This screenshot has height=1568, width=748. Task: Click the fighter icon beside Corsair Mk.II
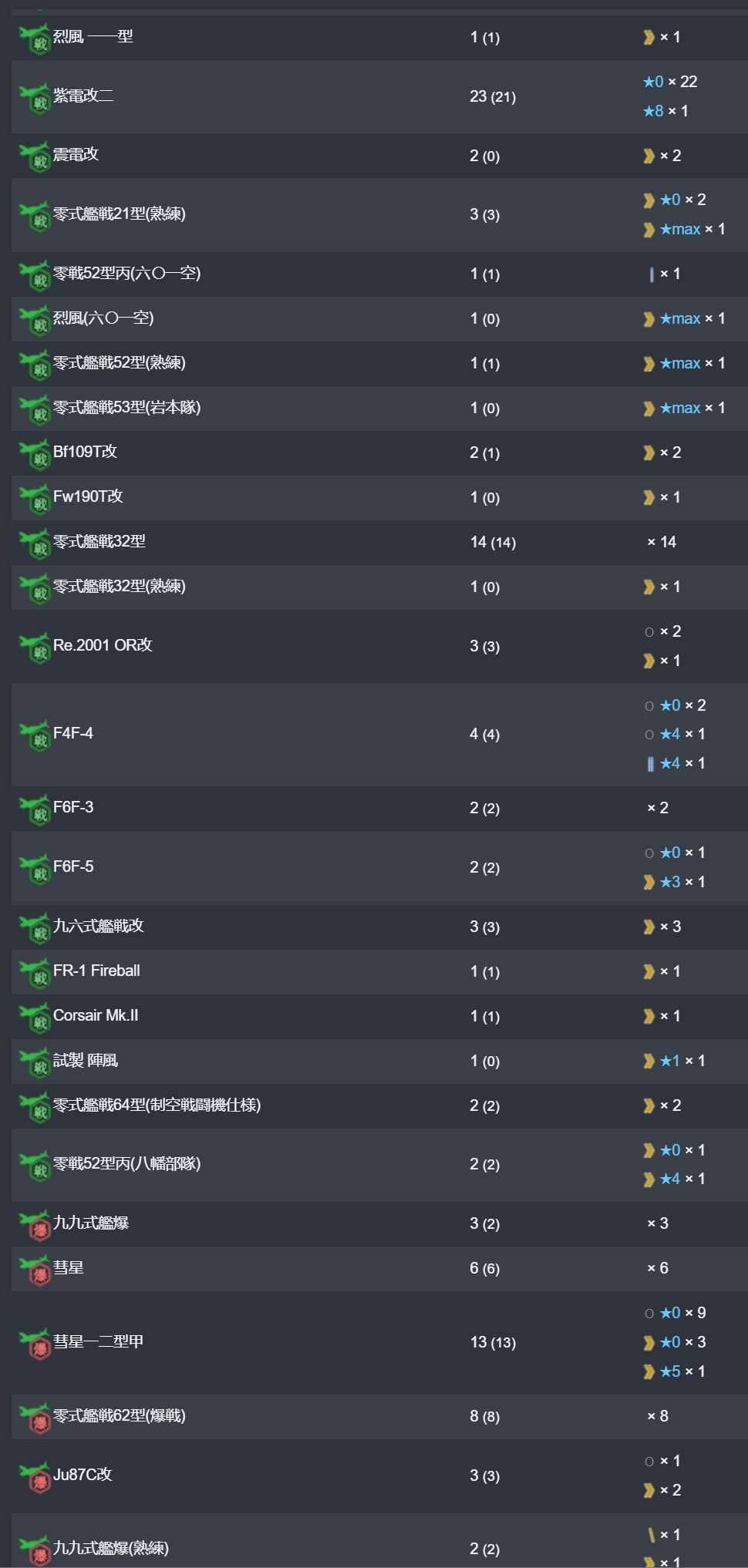point(35,1018)
